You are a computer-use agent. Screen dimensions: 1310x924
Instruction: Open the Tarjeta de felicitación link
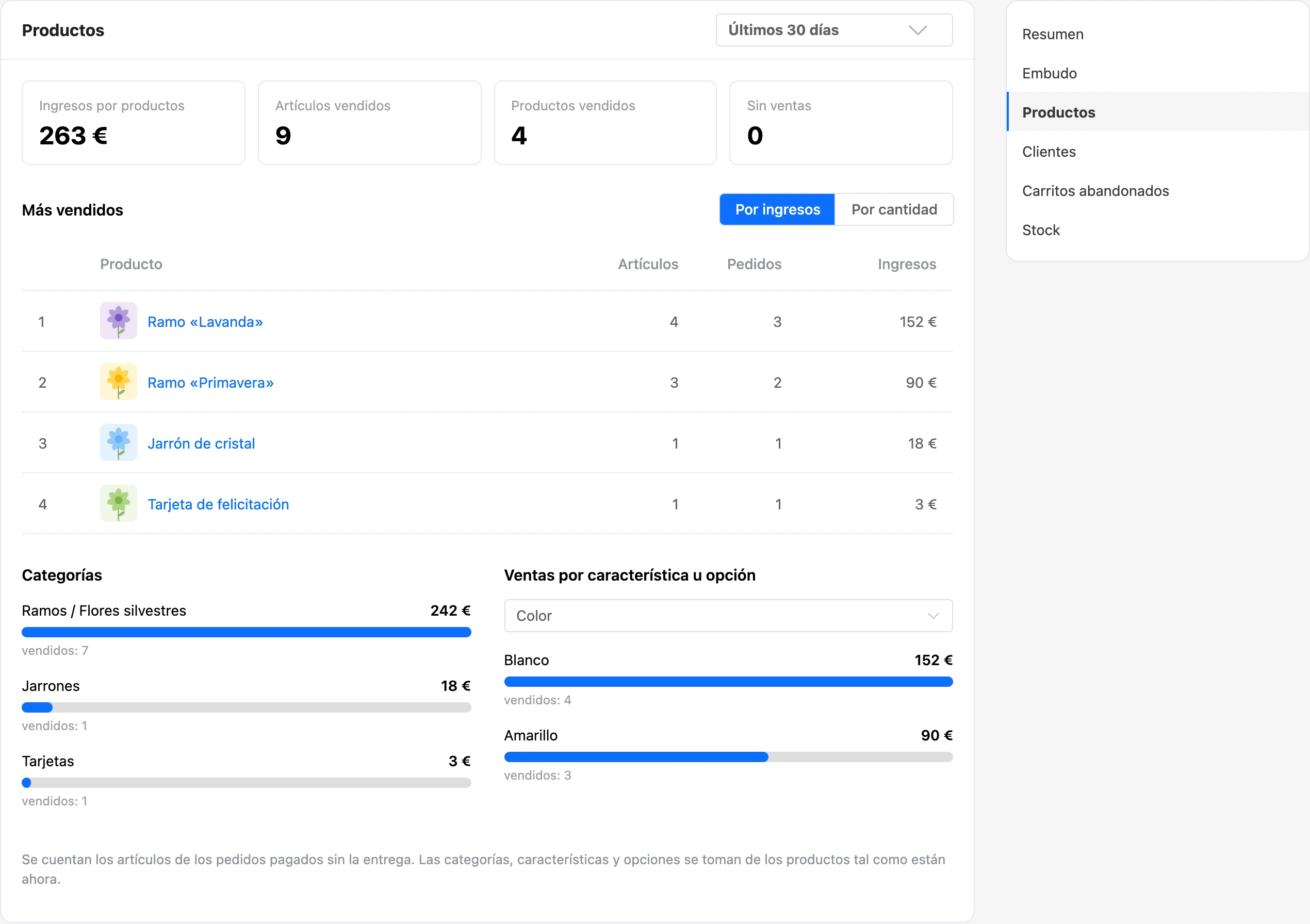[x=218, y=505]
